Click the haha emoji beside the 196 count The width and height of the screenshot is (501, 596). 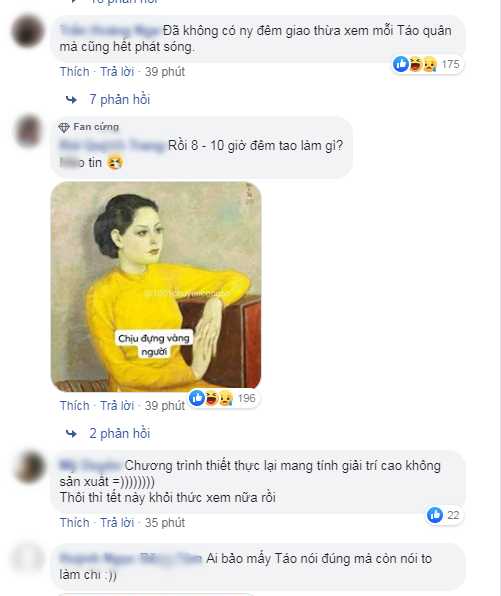pos(211,398)
